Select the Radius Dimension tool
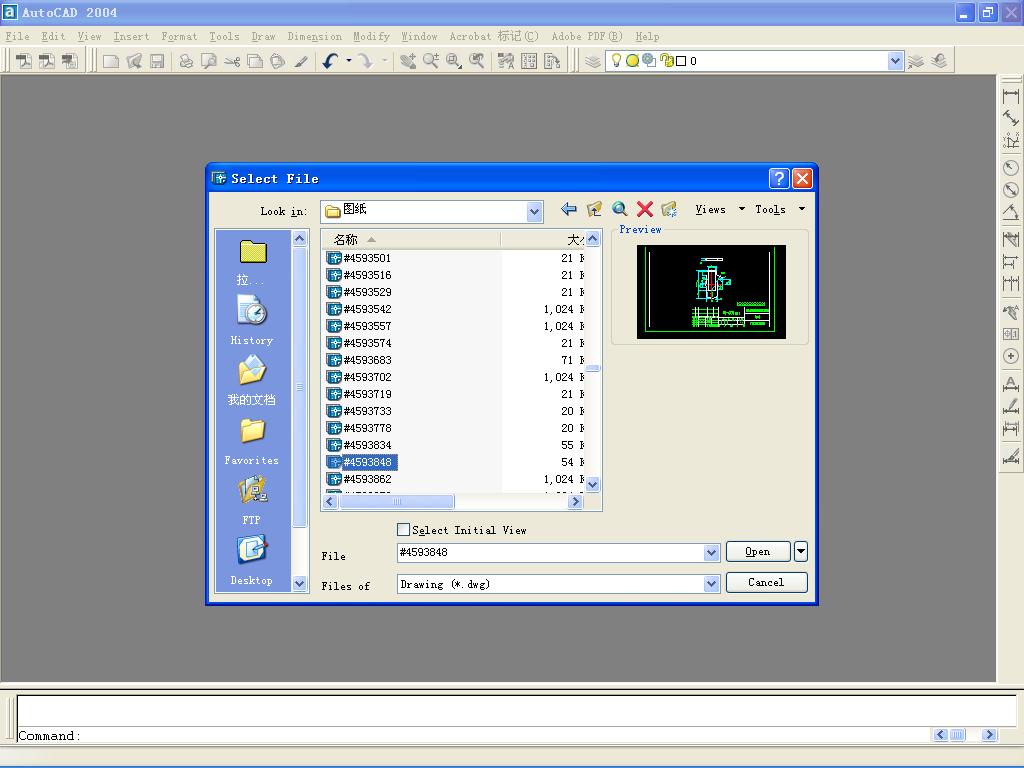Viewport: 1024px width, 768px height. point(1011,168)
